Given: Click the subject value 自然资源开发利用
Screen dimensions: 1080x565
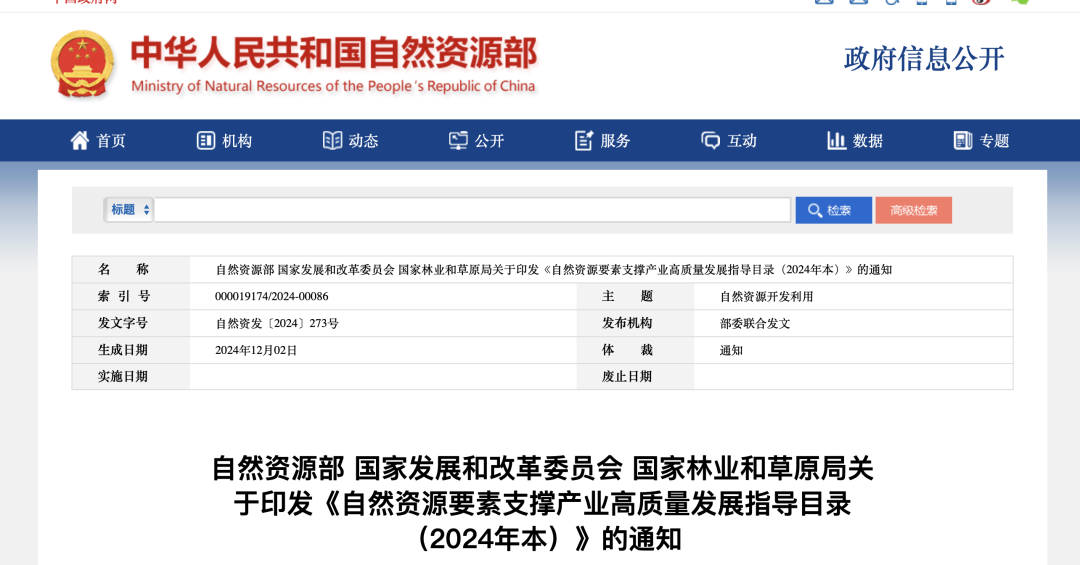Looking at the screenshot, I should tap(767, 296).
